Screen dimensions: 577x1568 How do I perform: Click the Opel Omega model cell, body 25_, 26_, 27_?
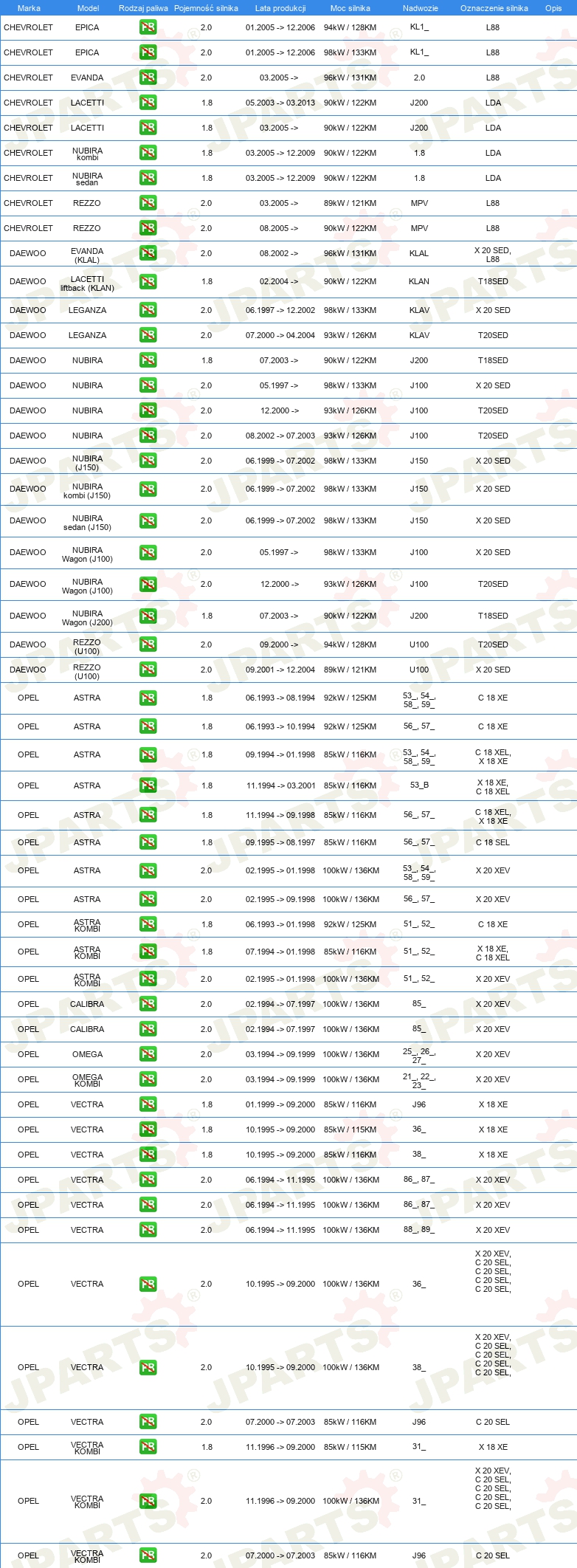point(87,1054)
